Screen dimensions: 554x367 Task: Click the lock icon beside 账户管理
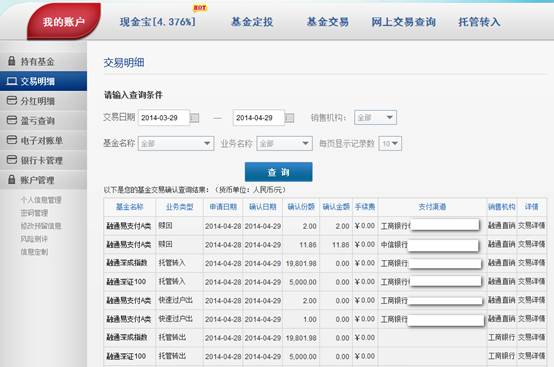click(x=12, y=179)
